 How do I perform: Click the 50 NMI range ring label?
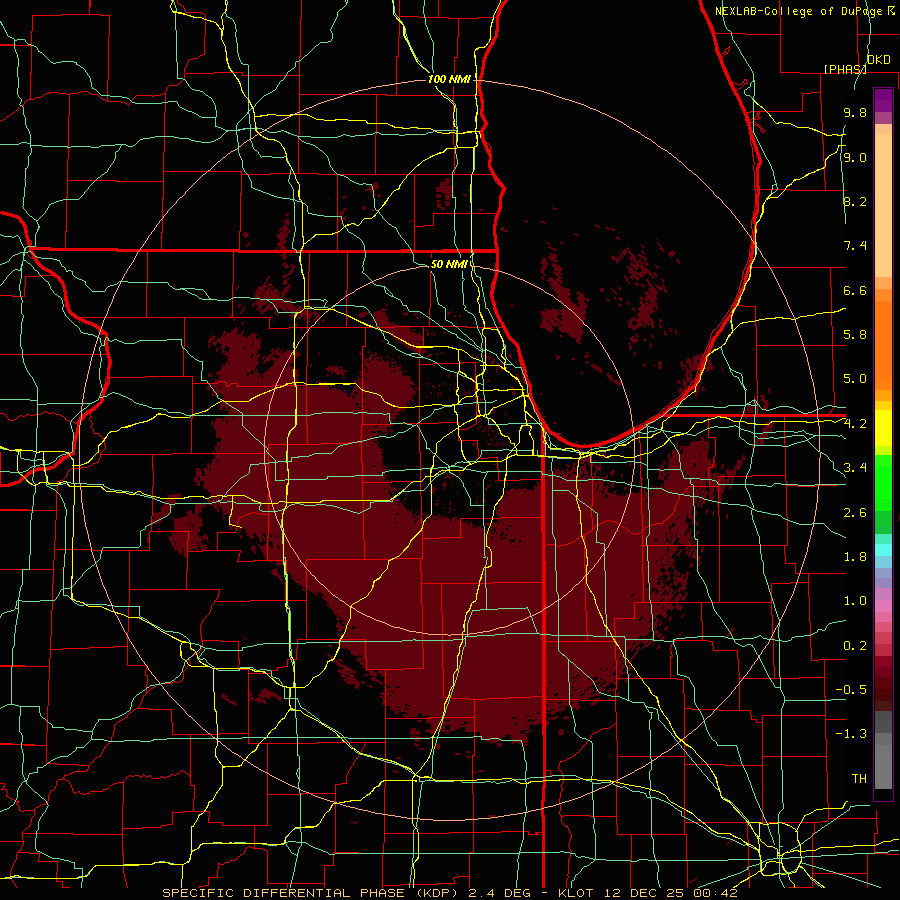449,264
